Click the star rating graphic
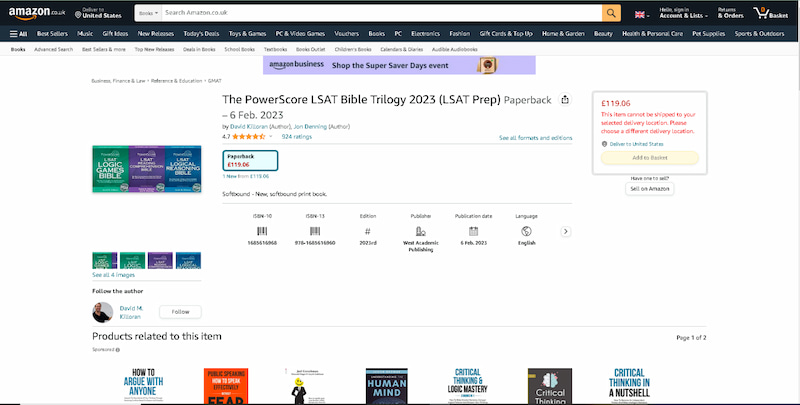Screen dimensions: 800x405 tap(248, 137)
